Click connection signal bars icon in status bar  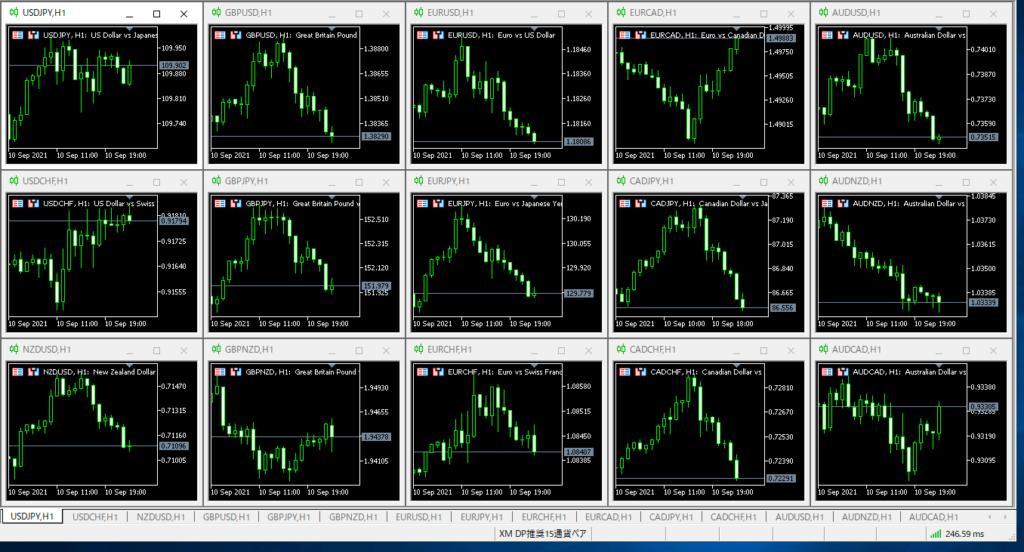tap(934, 535)
